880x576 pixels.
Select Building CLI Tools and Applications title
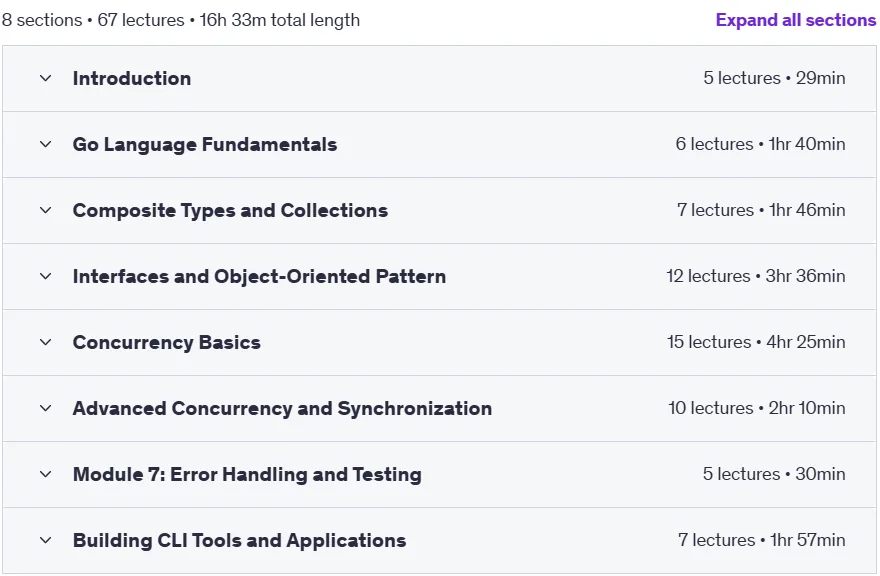(240, 540)
